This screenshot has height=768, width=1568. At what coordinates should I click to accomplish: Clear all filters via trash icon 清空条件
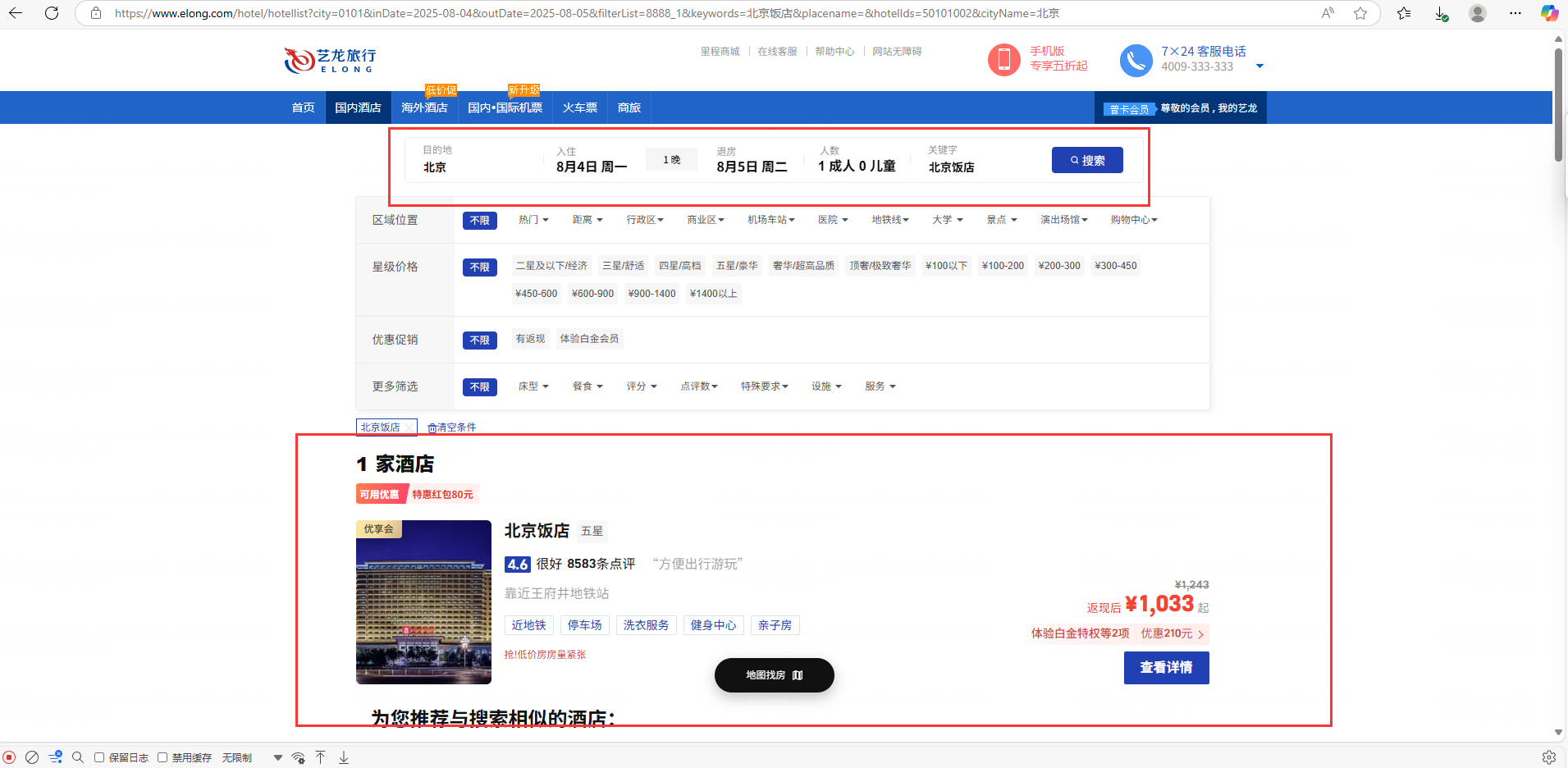pos(451,427)
